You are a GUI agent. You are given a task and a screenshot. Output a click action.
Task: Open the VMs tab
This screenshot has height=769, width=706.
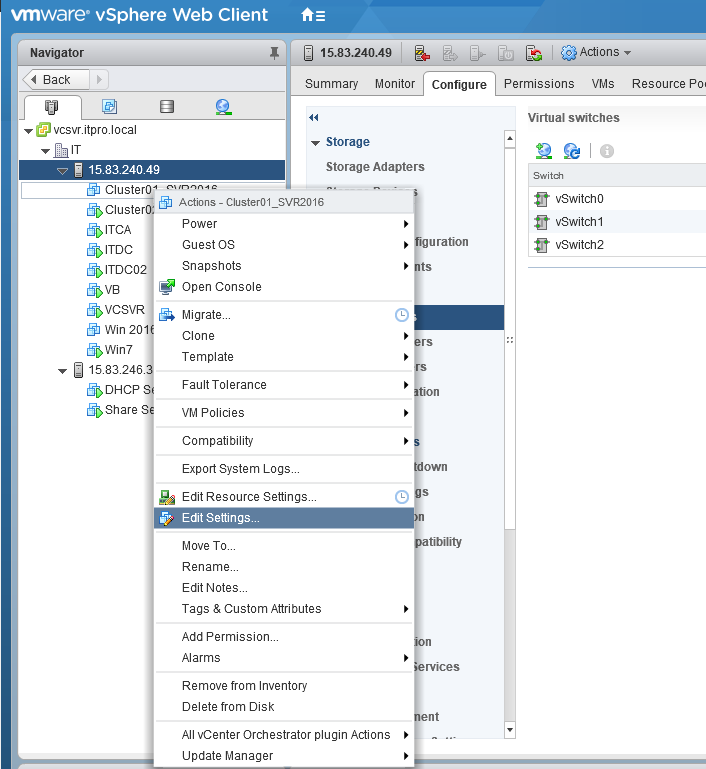(603, 84)
